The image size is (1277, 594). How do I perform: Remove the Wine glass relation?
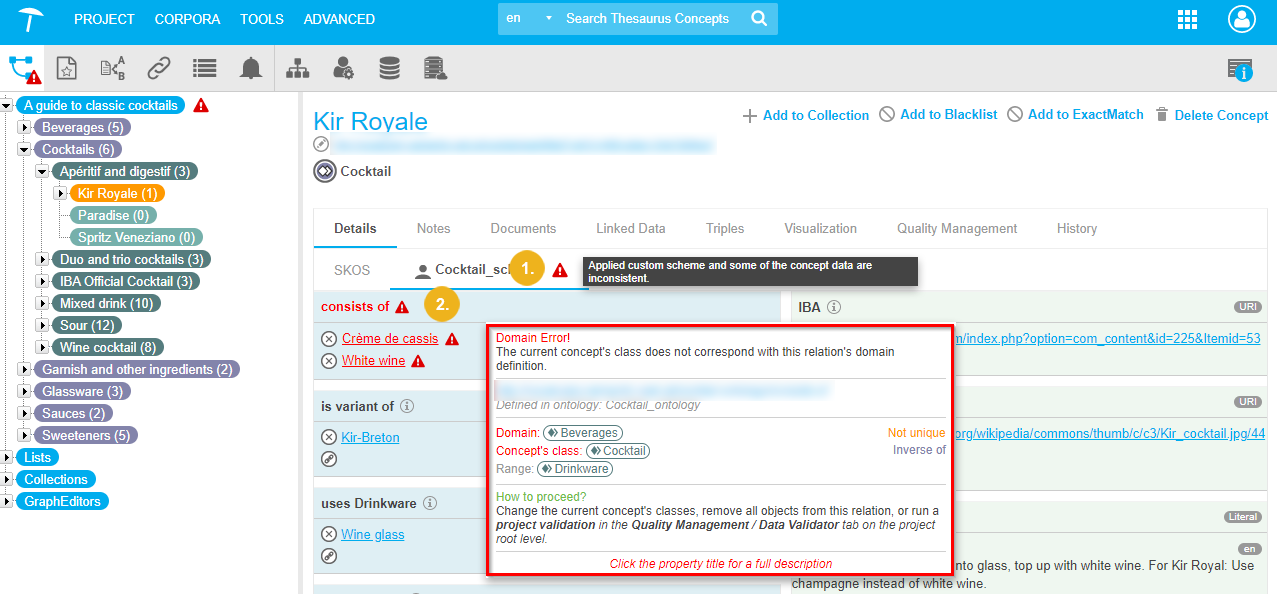pos(329,535)
